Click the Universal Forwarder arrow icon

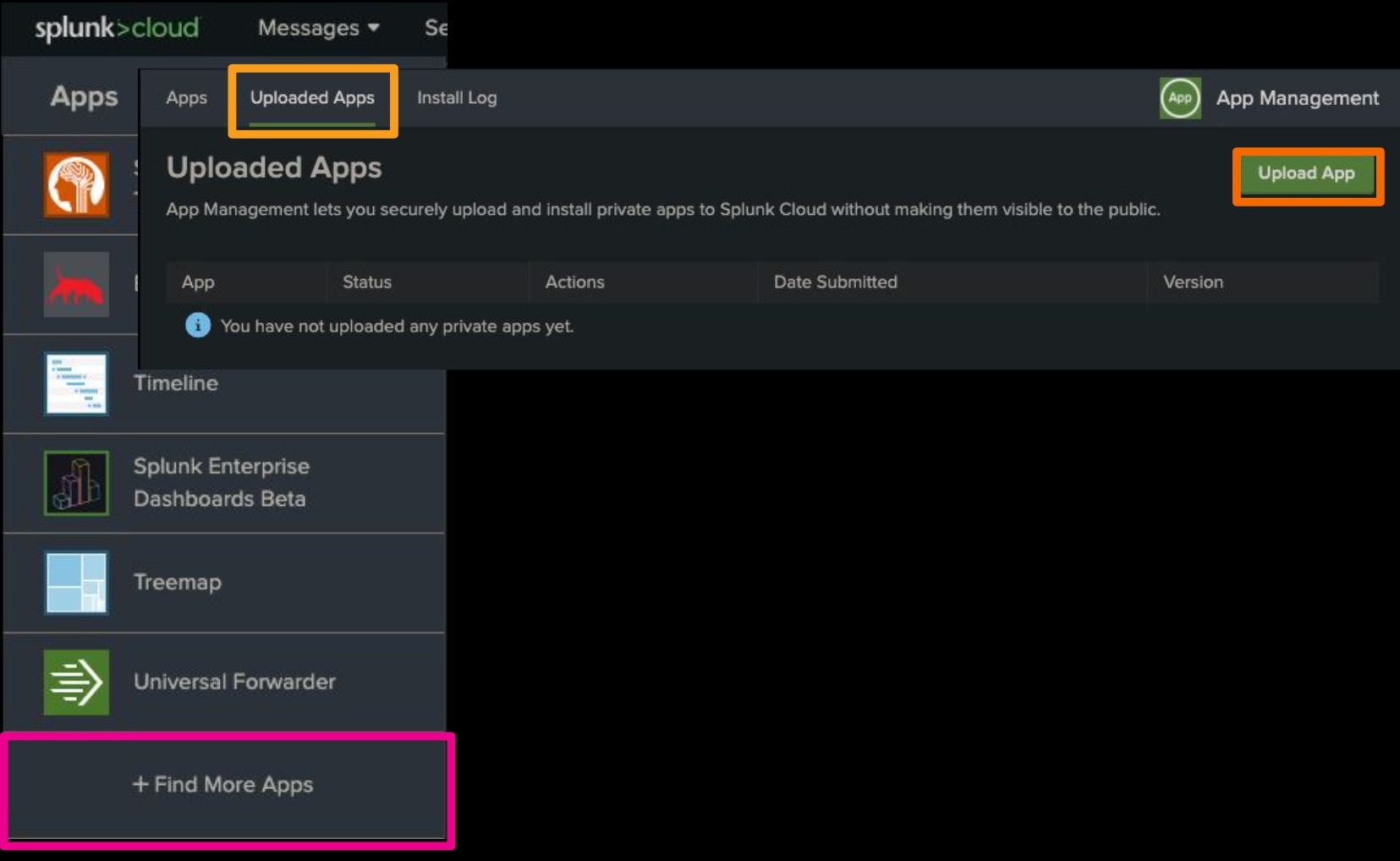(x=76, y=682)
